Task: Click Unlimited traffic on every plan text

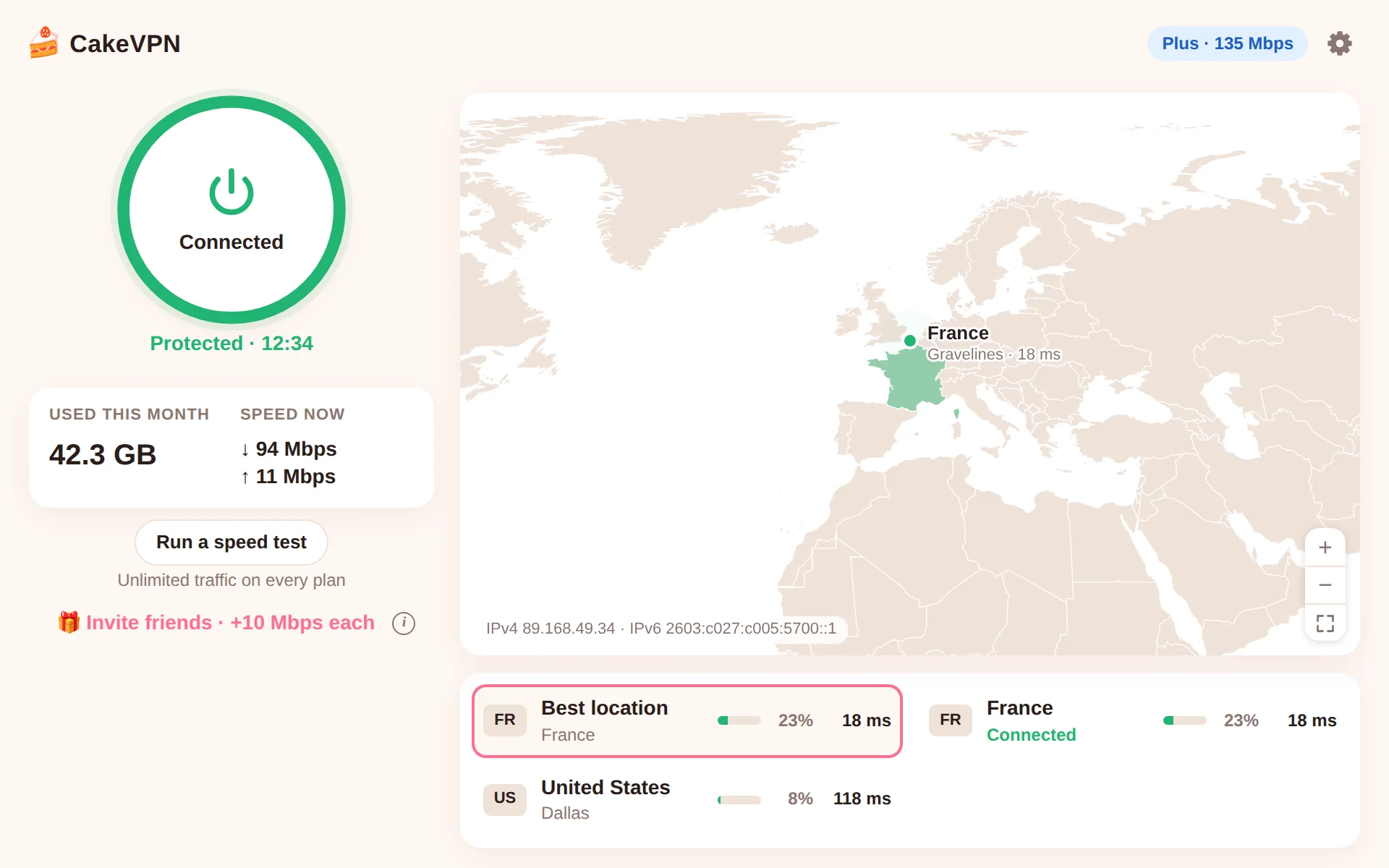Action: click(231, 581)
